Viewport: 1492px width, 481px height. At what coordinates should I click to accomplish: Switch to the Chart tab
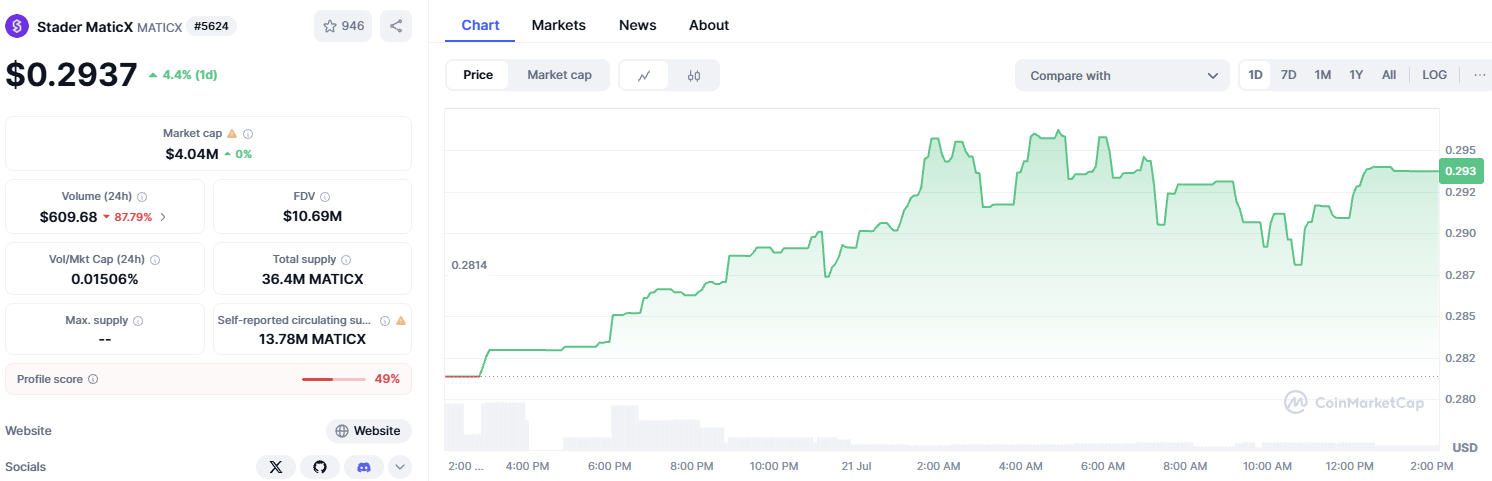click(x=480, y=25)
